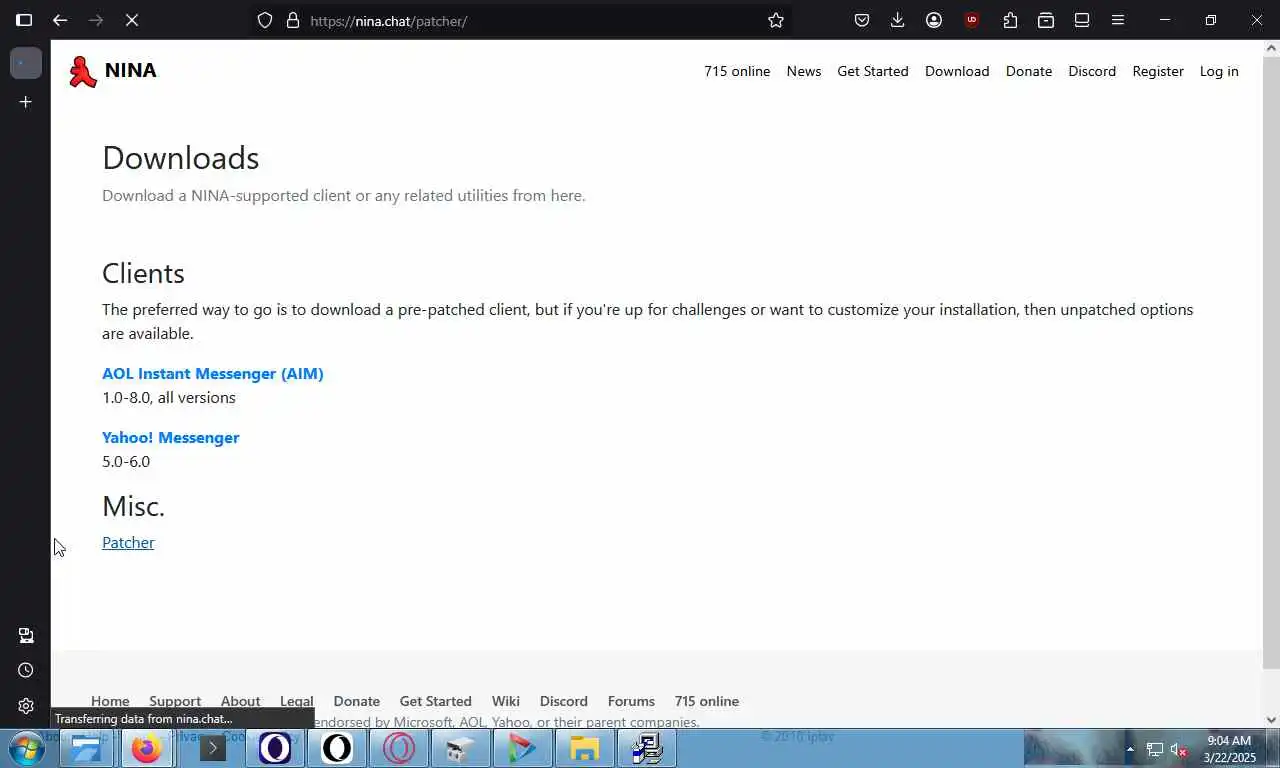Screen dimensions: 1280x768
Task: Open Forums link in the footer
Action: click(x=631, y=701)
